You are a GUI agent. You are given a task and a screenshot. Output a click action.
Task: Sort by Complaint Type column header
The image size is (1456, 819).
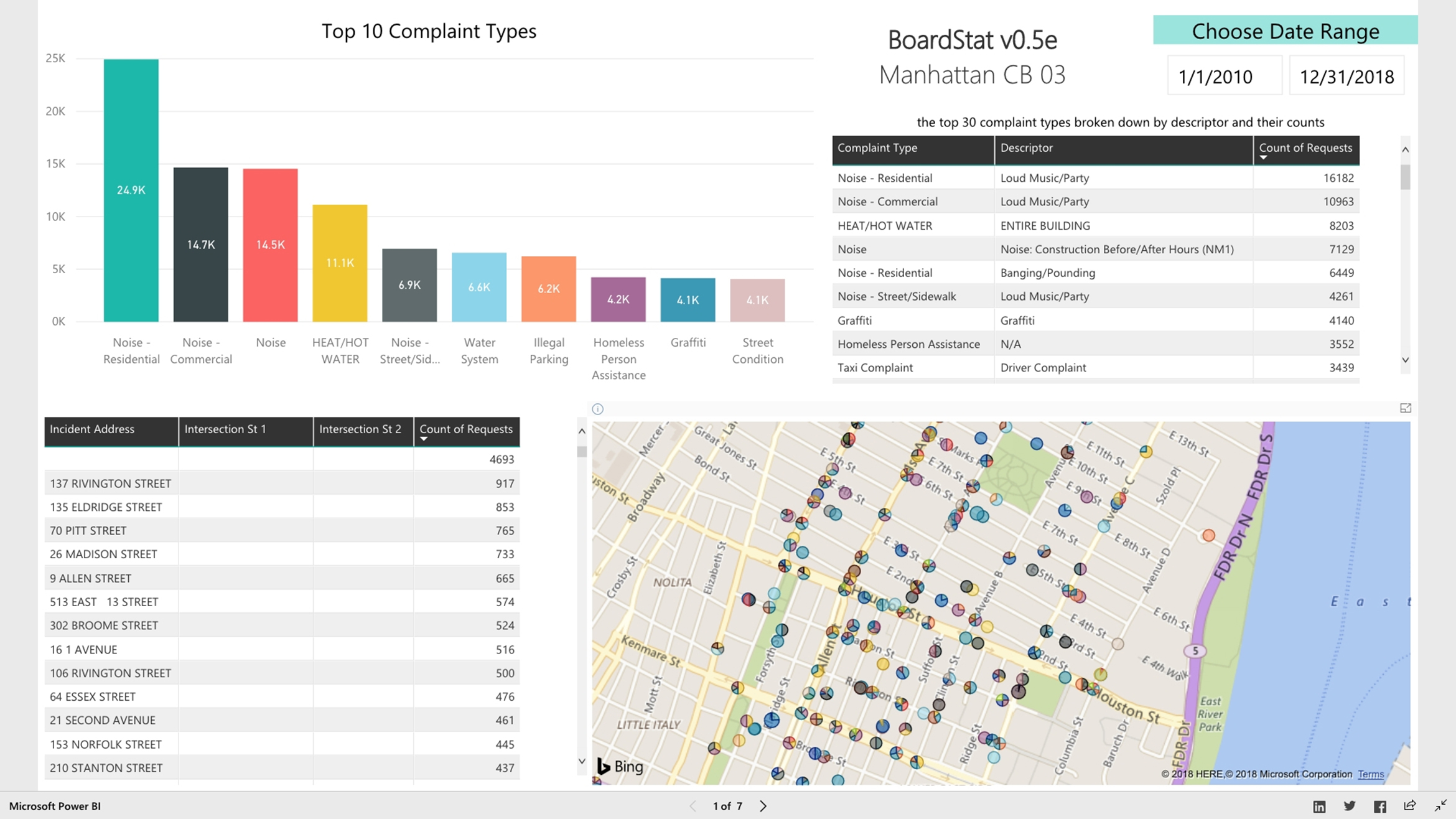coord(913,150)
